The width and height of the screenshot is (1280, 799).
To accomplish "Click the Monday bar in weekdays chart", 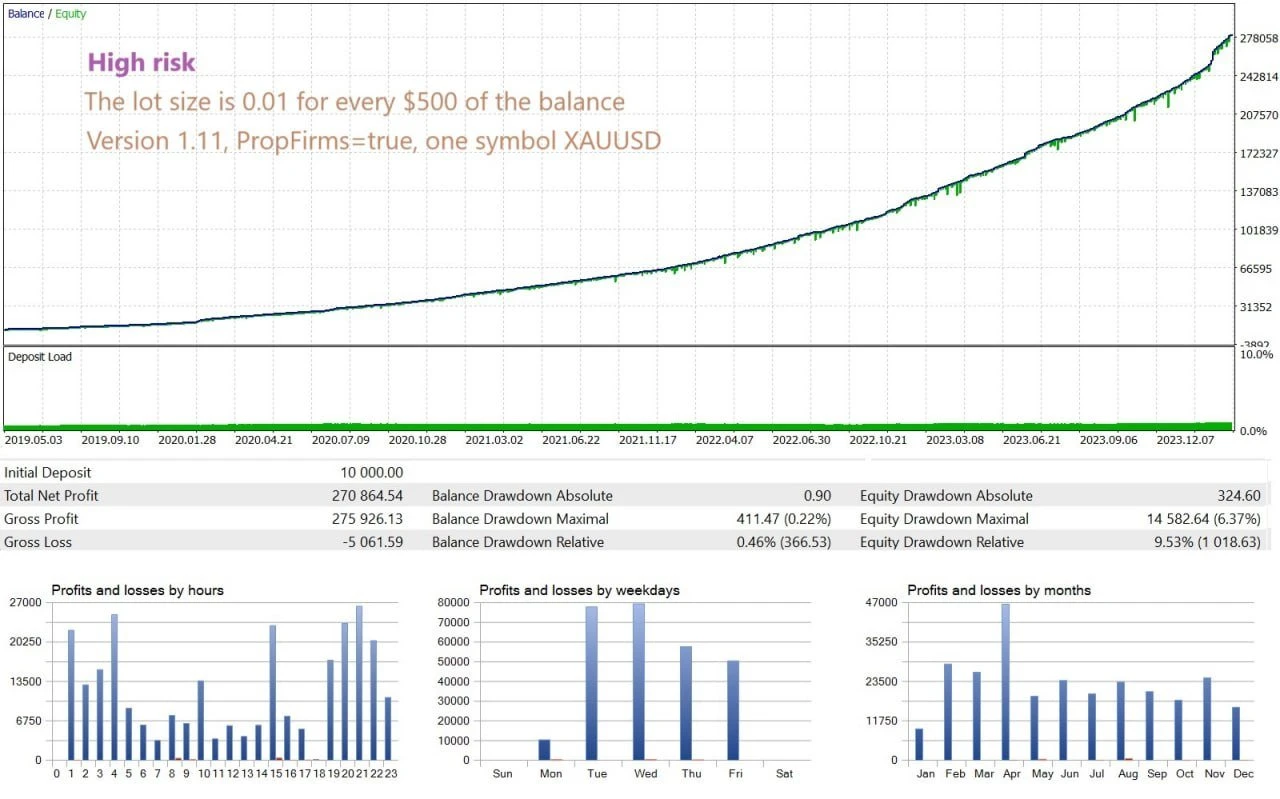I will click(x=544, y=749).
